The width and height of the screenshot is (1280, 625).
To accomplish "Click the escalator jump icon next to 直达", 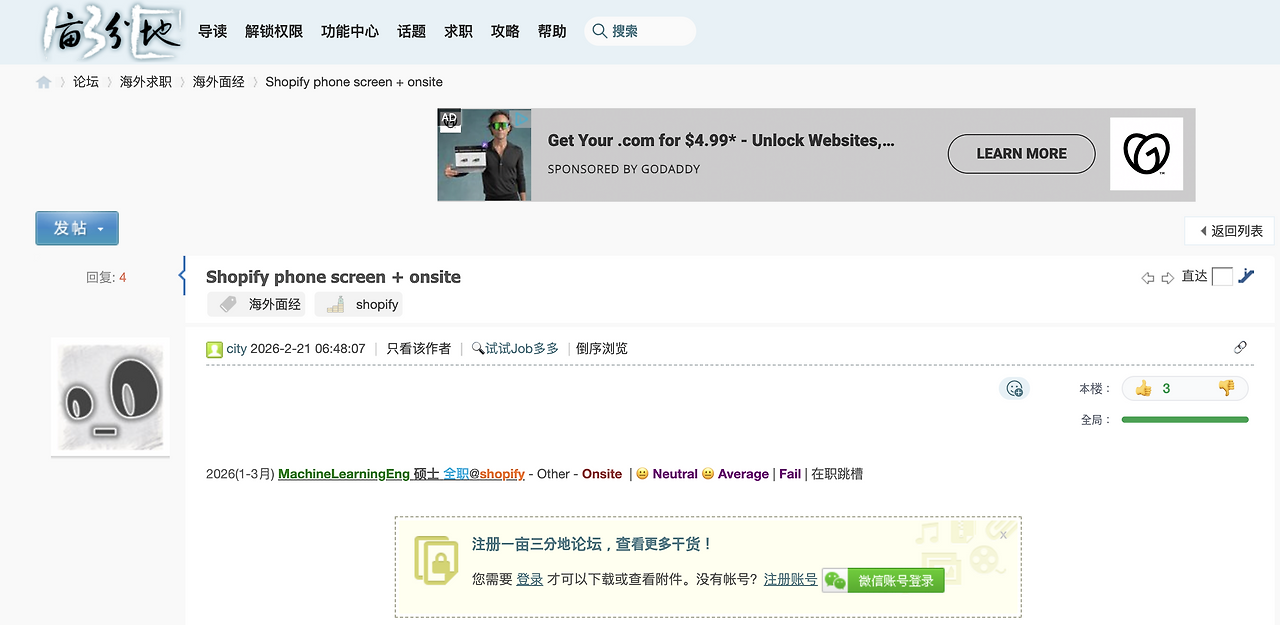I will pyautogui.click(x=1245, y=276).
